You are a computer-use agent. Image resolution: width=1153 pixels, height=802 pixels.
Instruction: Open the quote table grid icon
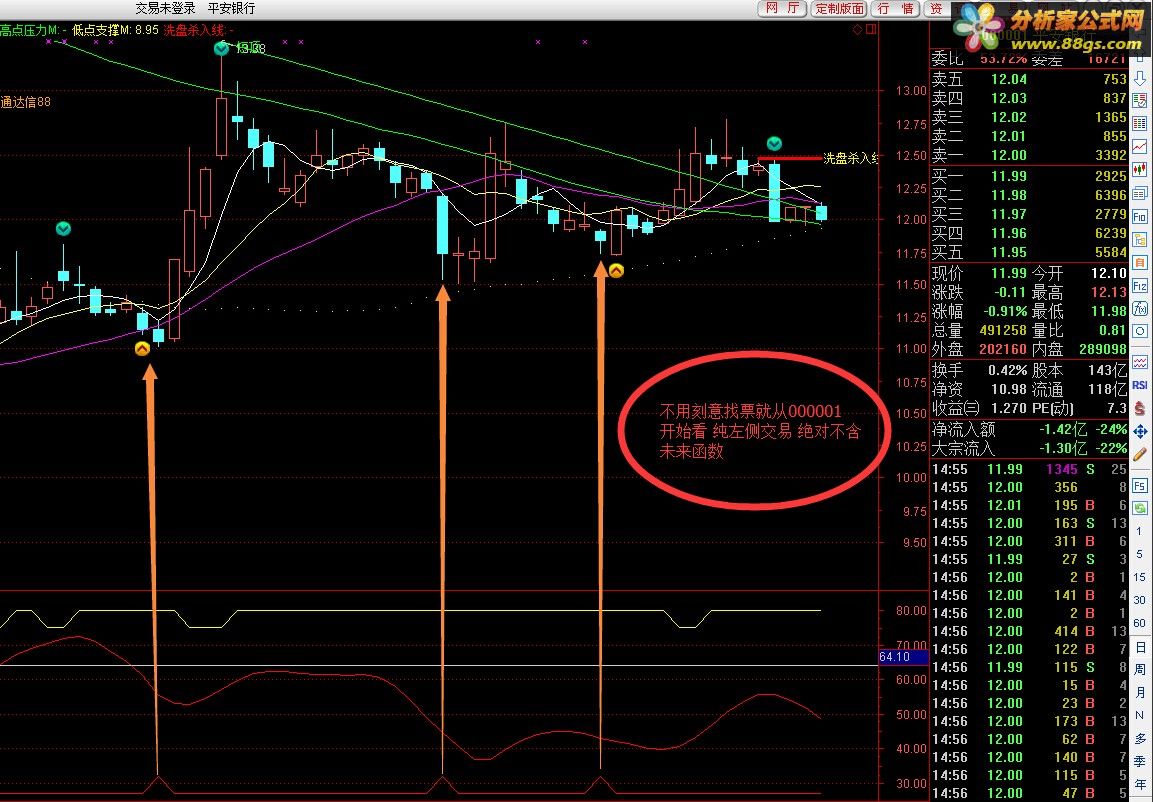[x=1140, y=123]
